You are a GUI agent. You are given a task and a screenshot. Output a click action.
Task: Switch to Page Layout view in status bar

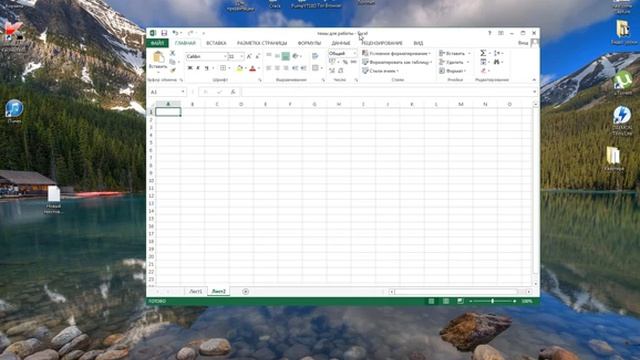[x=446, y=301]
